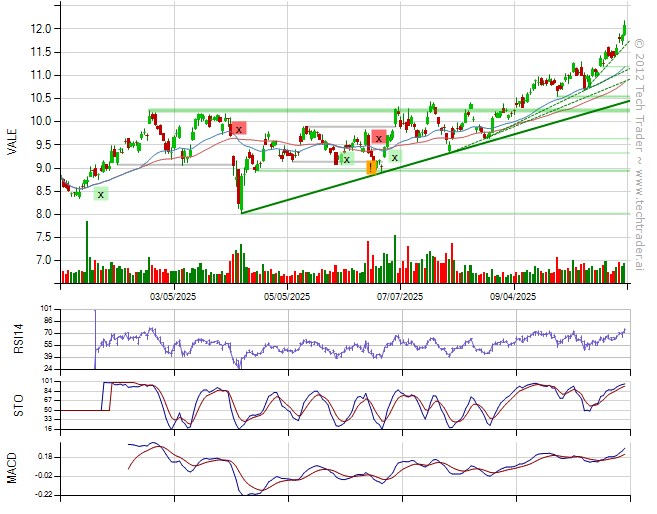Click the red x marker above the orange marker
Viewport: 657px width, 514px height.
point(378,138)
